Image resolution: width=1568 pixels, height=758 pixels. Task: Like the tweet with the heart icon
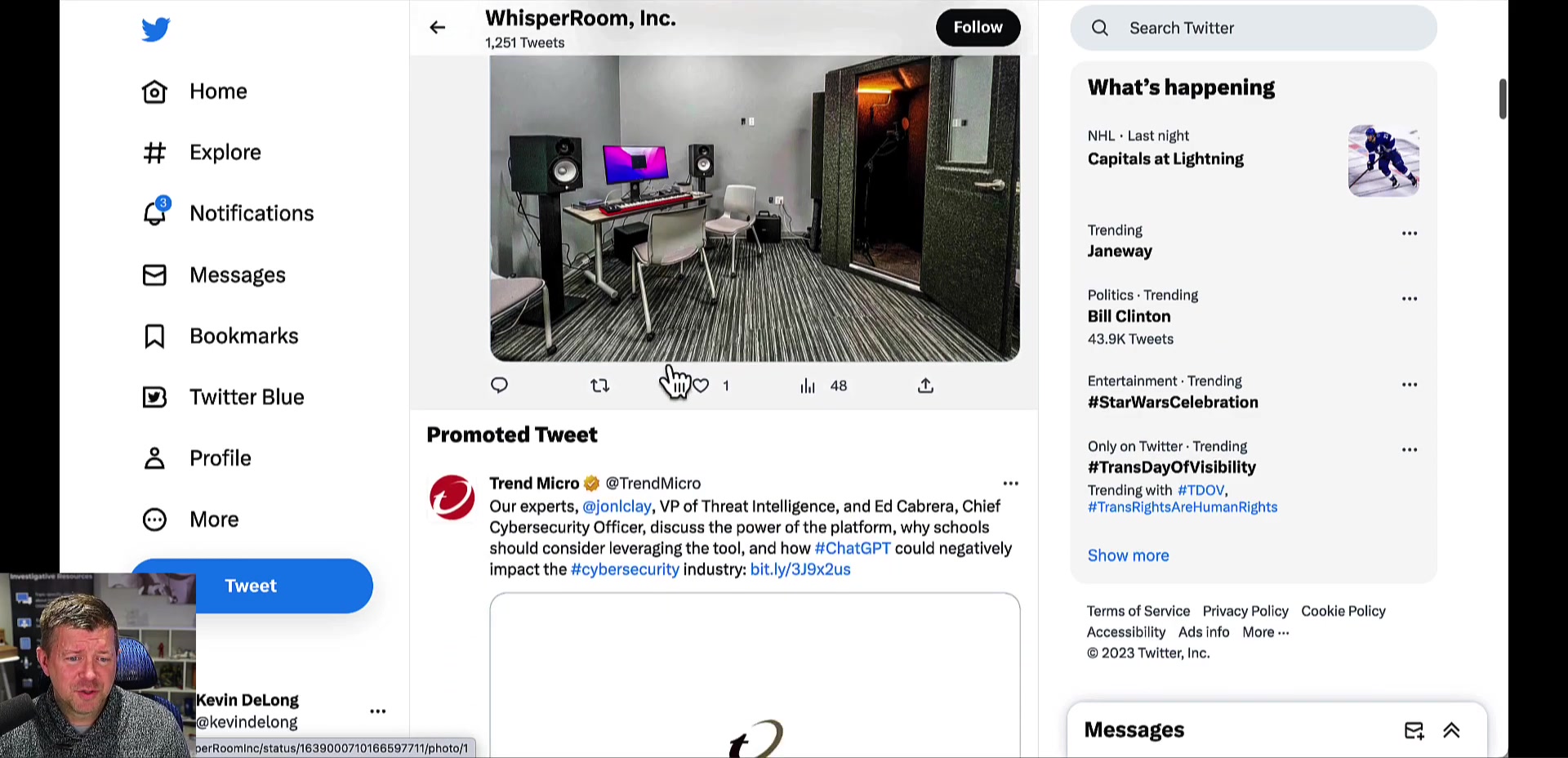701,386
